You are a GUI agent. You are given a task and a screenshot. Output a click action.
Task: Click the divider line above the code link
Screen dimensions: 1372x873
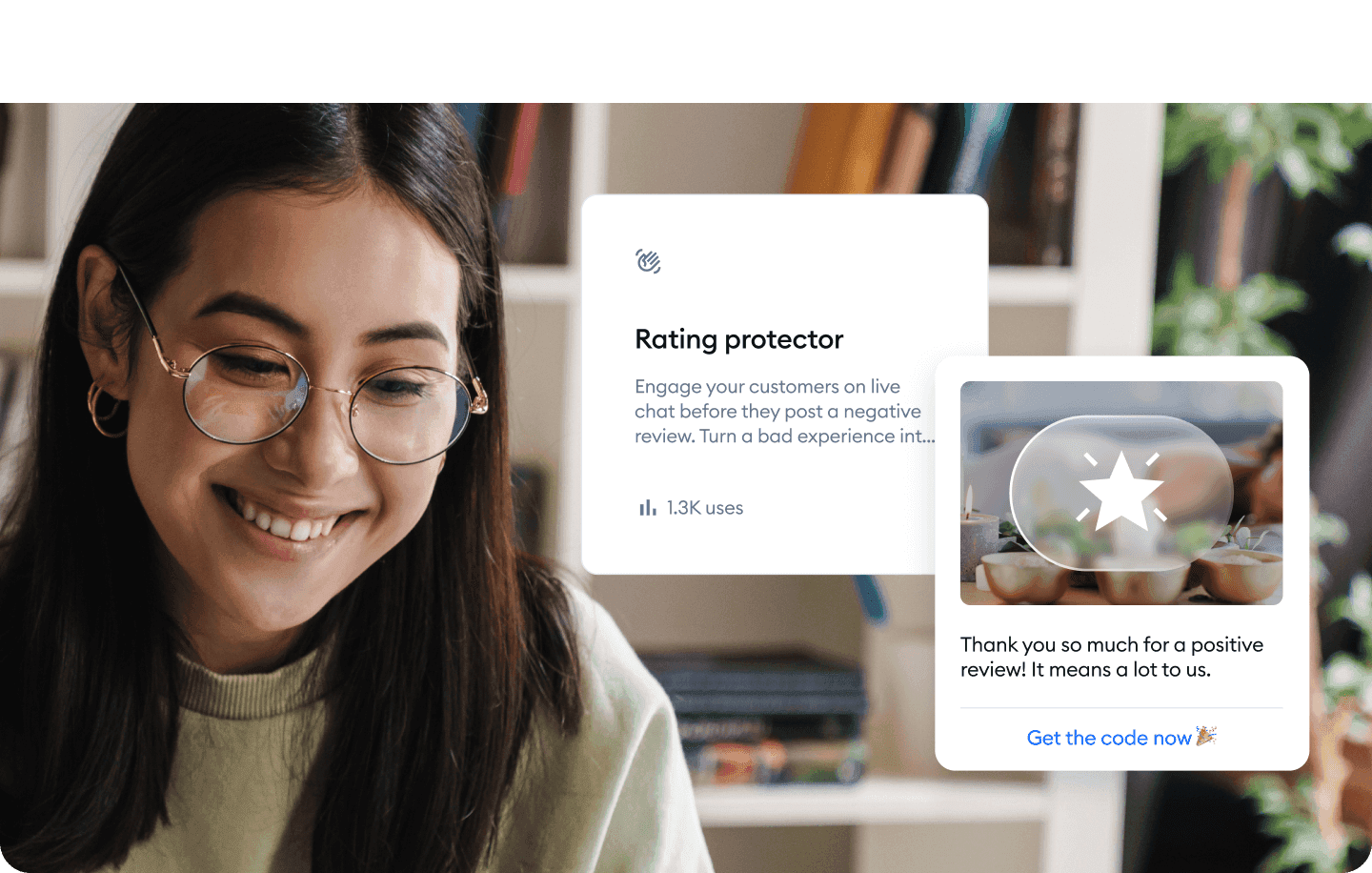[1121, 707]
